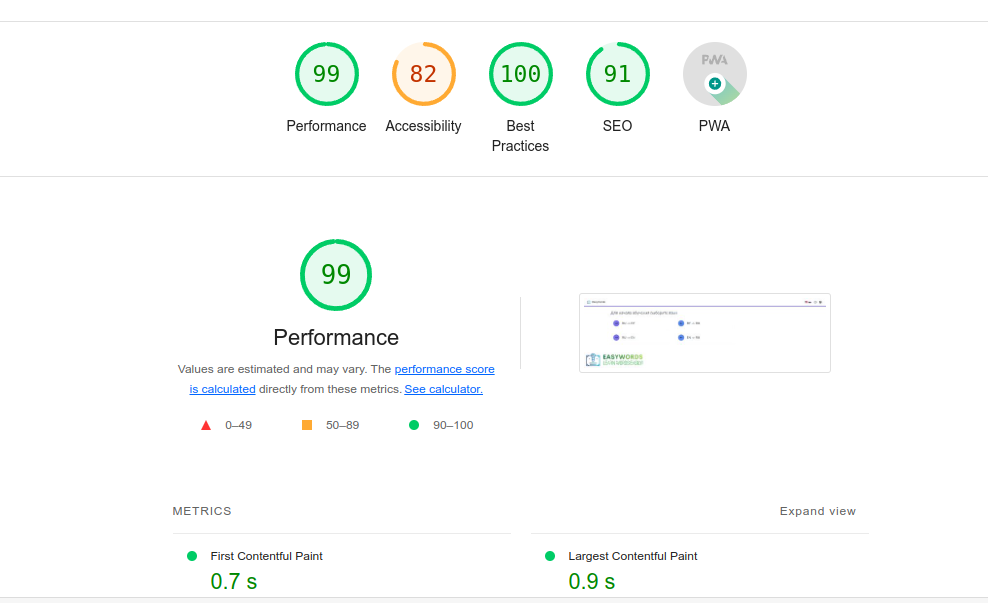This screenshot has height=603, width=988.
Task: Click the orange square 50–89 legend icon
Action: (x=307, y=425)
